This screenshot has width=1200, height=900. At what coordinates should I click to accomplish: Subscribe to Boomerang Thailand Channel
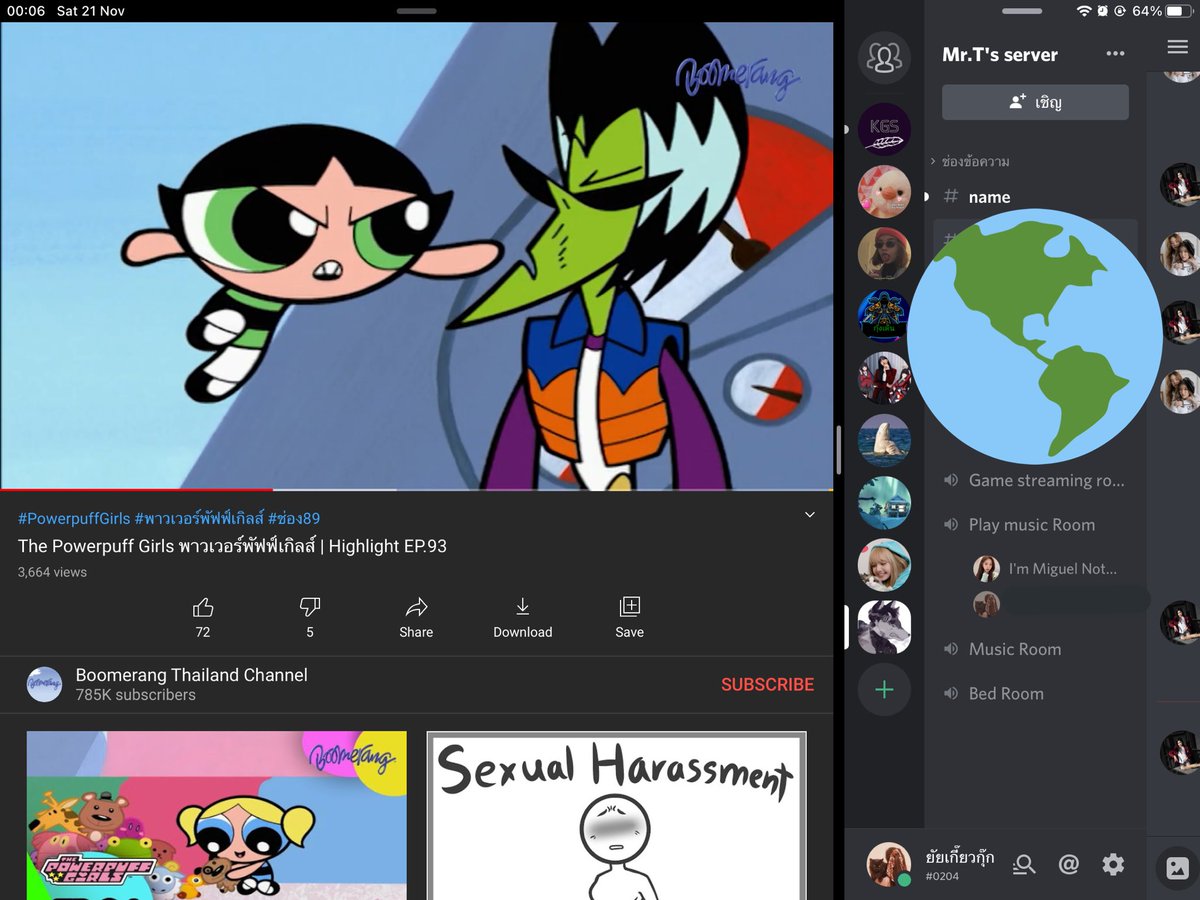pos(767,685)
